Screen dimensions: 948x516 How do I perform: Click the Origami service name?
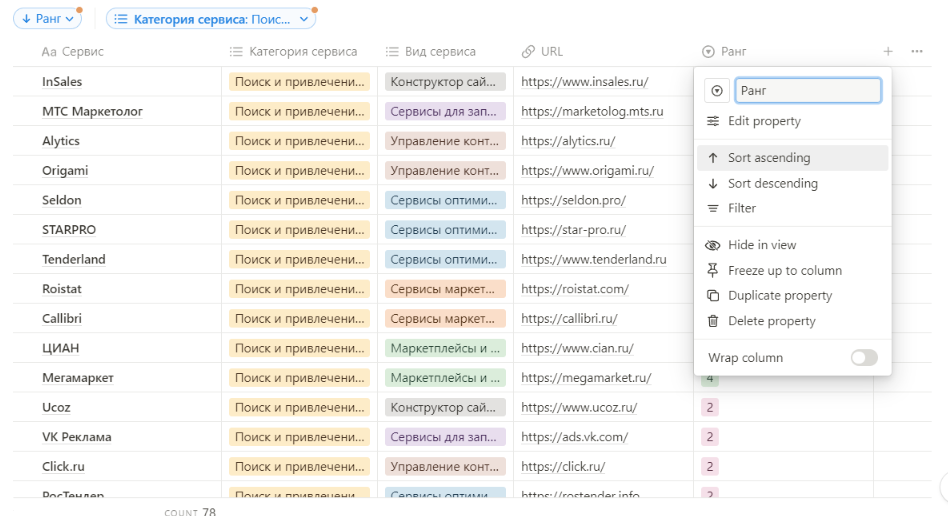pos(65,171)
